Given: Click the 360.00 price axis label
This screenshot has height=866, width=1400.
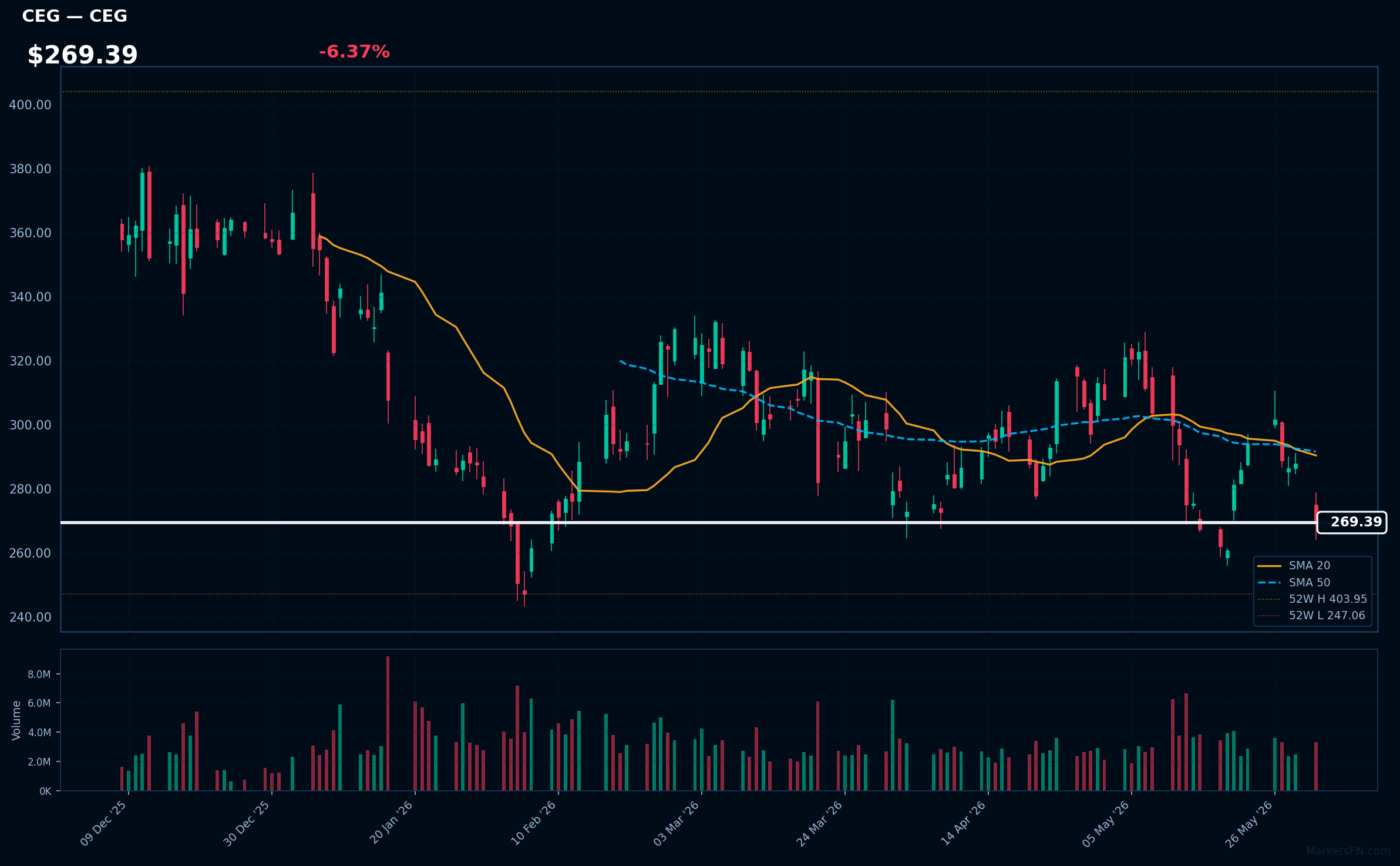Looking at the screenshot, I should coord(31,233).
